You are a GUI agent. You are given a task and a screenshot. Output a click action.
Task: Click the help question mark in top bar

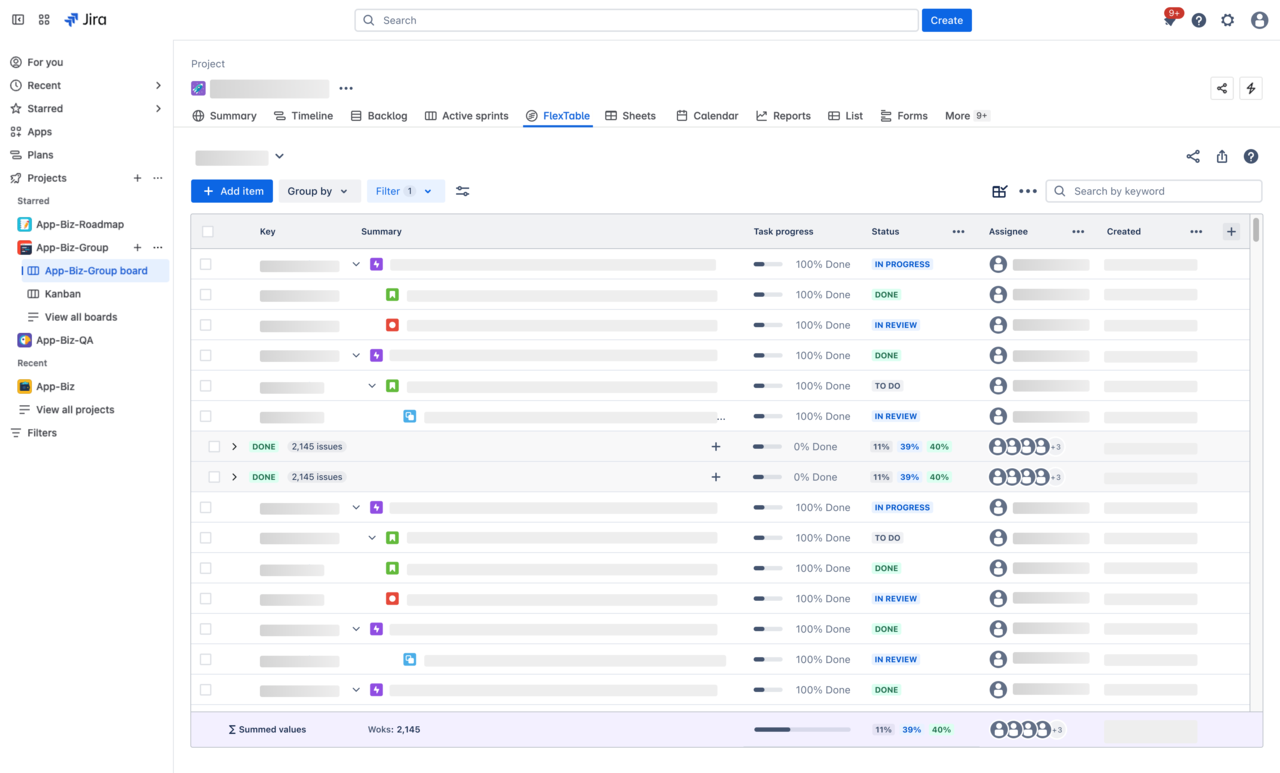pos(1199,21)
